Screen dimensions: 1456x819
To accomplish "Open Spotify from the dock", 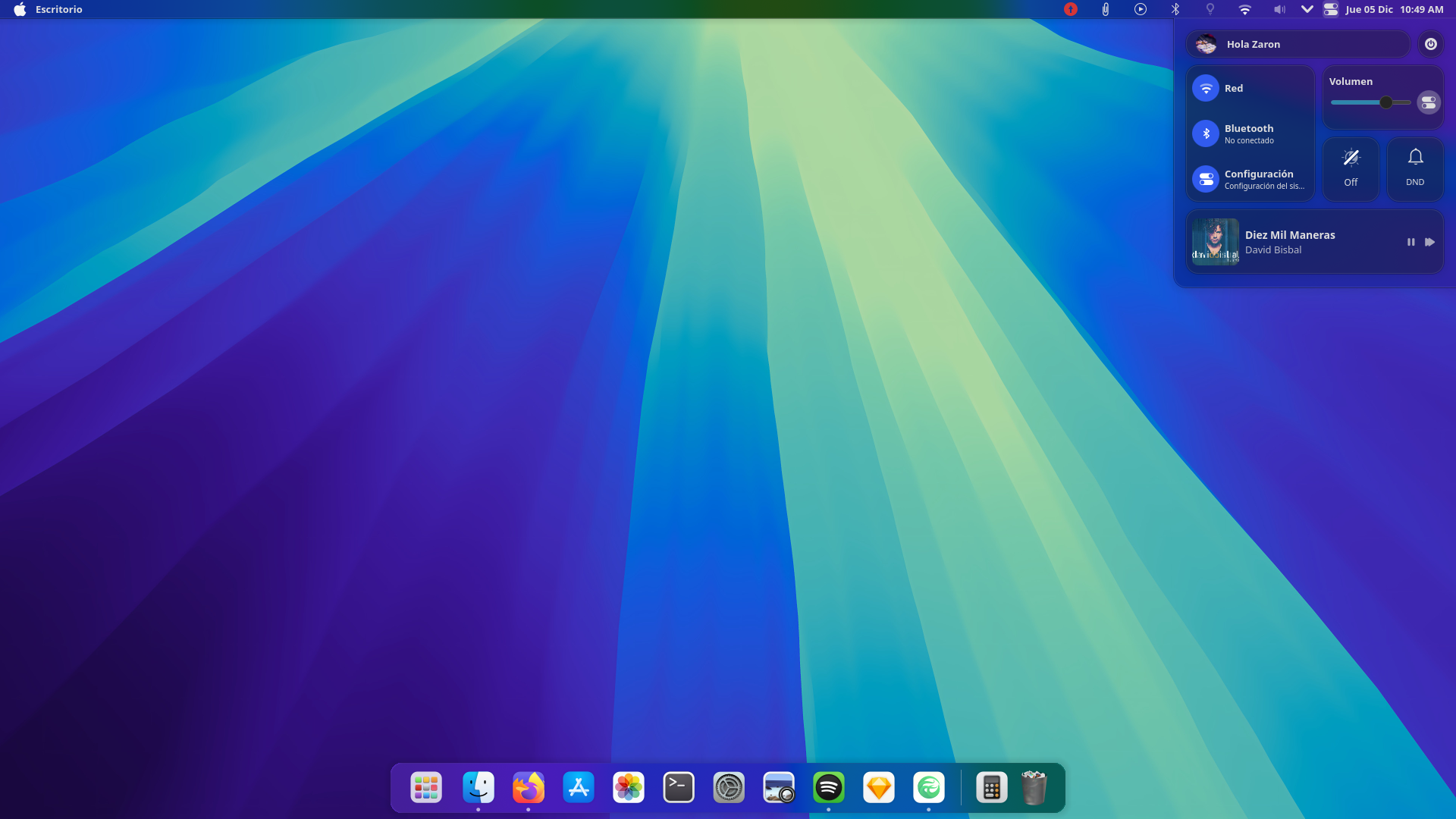I will (x=829, y=788).
